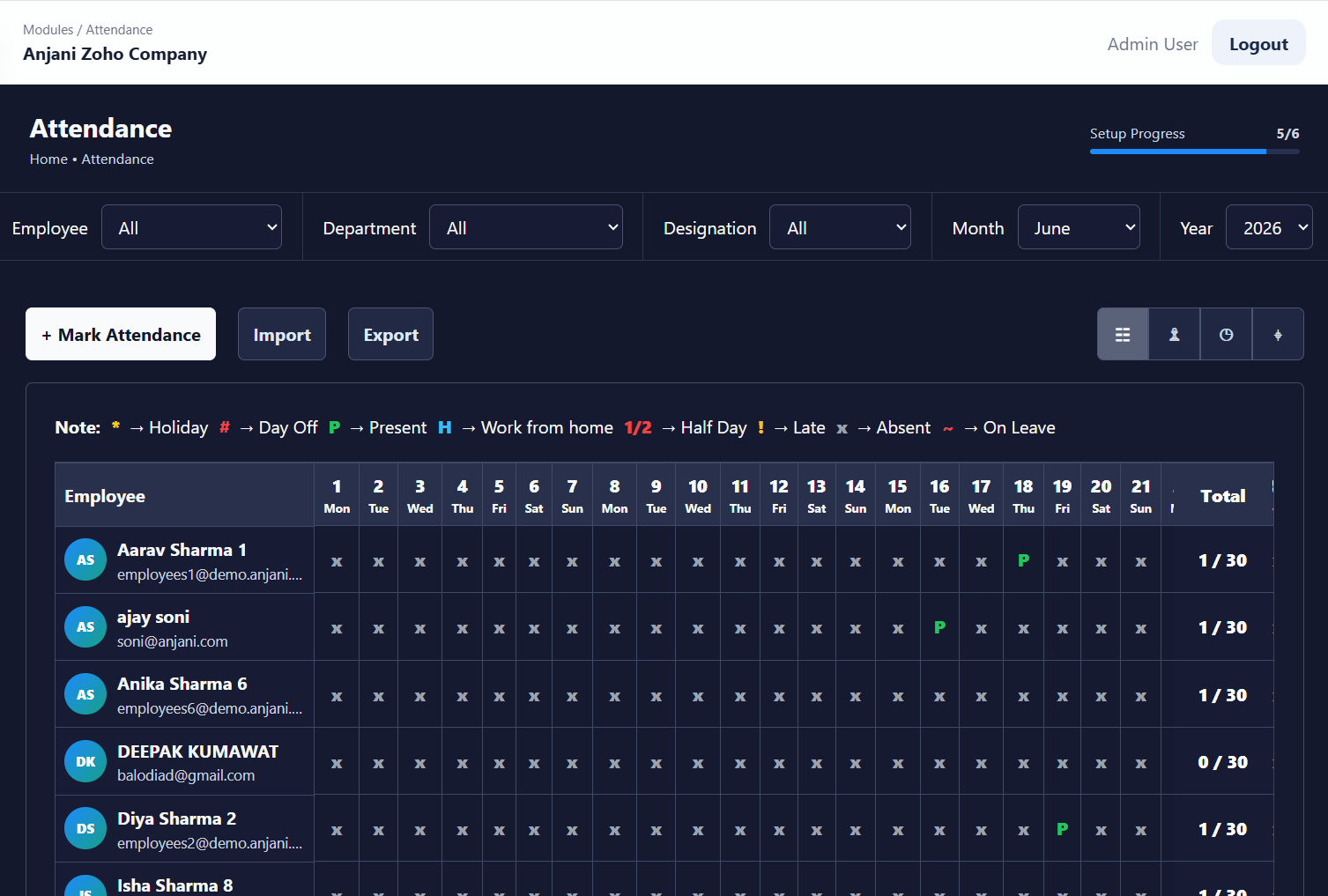1328x896 pixels.
Task: Click the absent x on Aarav Sharma's day 1
Action: tap(337, 561)
